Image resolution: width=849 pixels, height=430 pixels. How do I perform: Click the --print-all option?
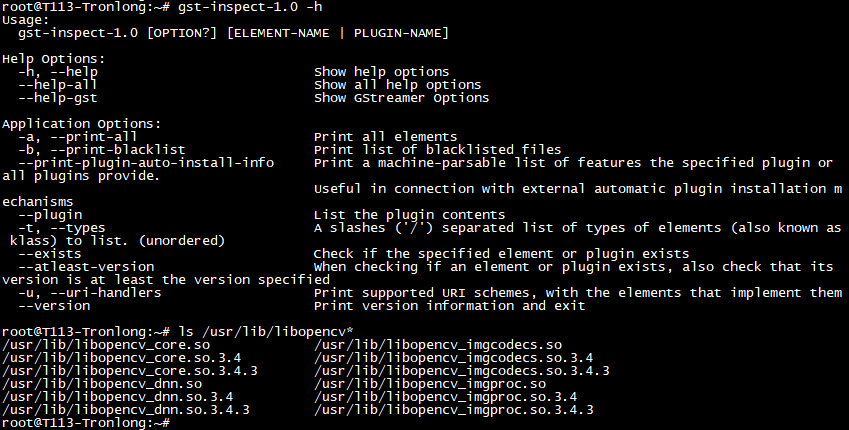click(77, 136)
